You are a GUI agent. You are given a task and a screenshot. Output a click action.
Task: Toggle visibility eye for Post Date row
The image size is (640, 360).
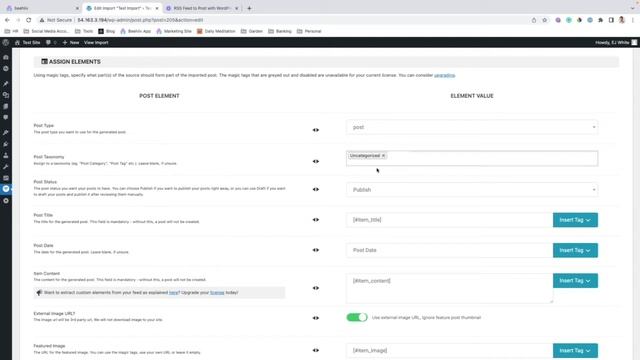(316, 250)
